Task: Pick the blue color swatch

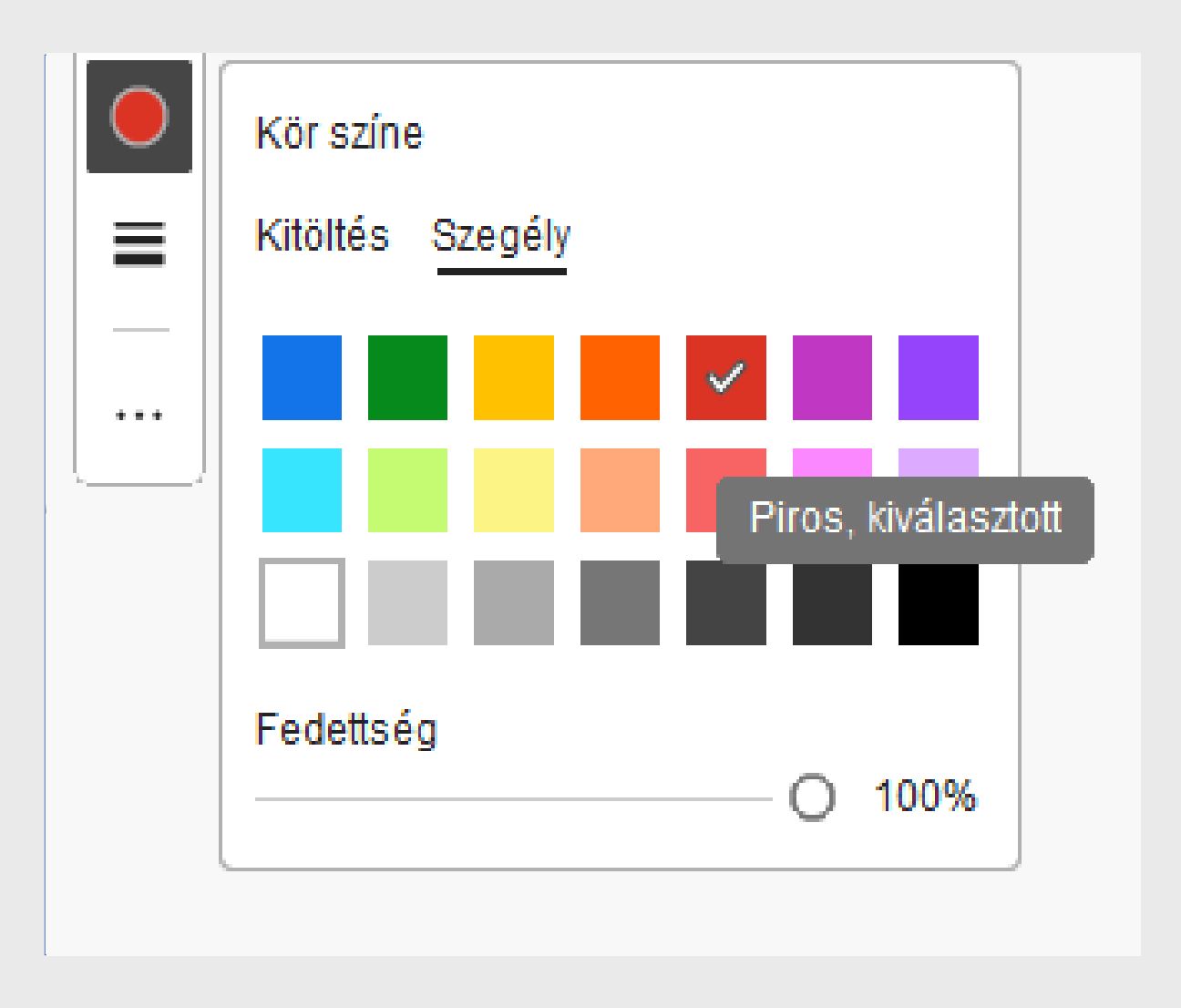Action: [302, 377]
